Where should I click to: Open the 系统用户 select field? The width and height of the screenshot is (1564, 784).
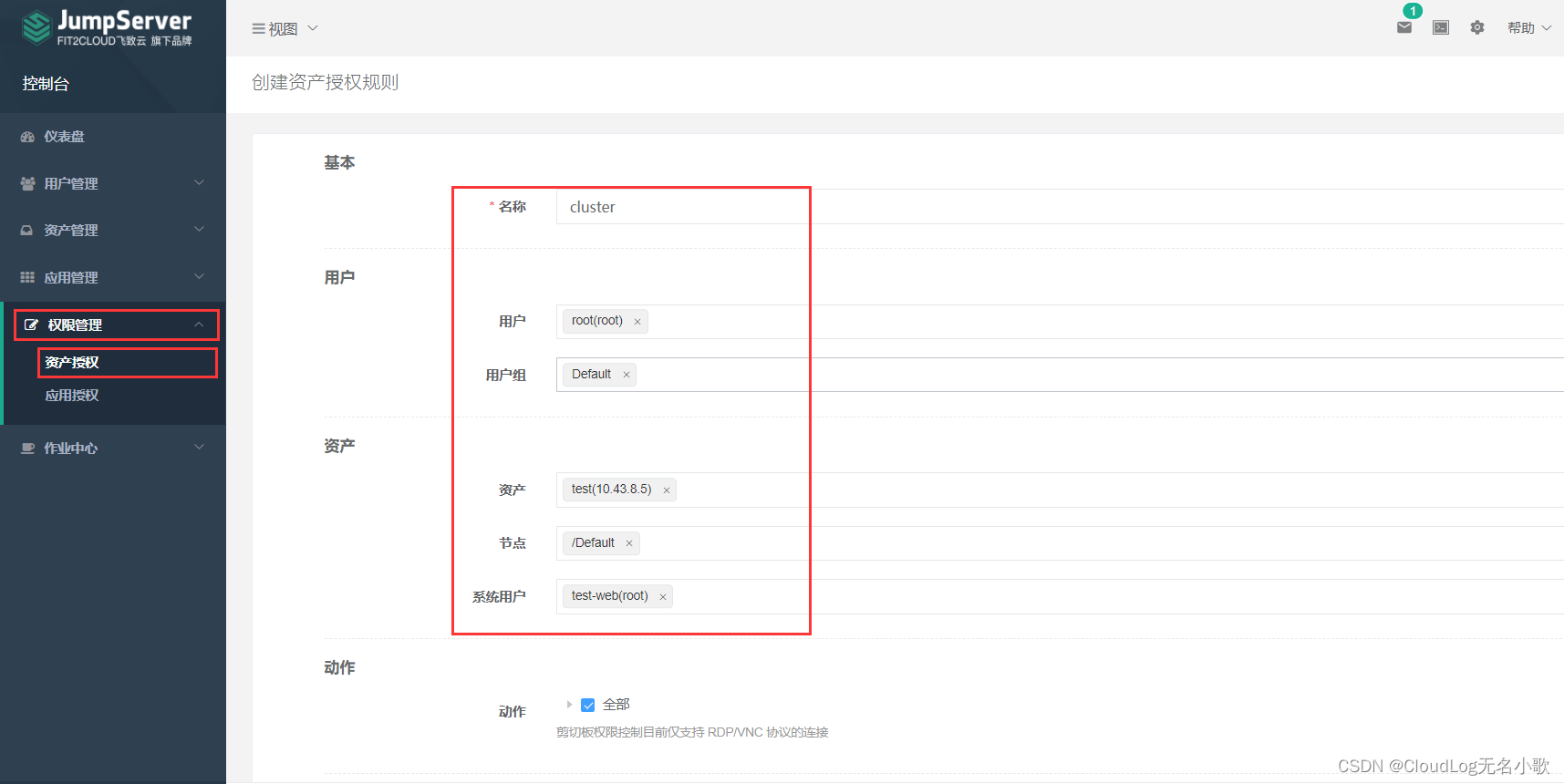(x=1060, y=596)
